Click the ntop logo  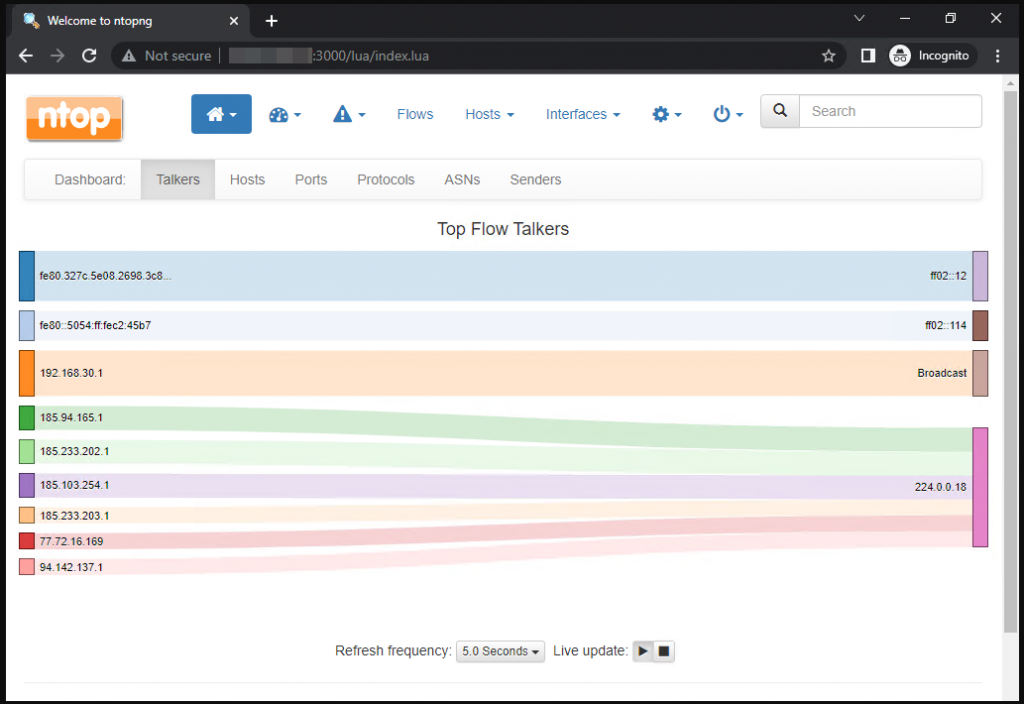click(75, 117)
